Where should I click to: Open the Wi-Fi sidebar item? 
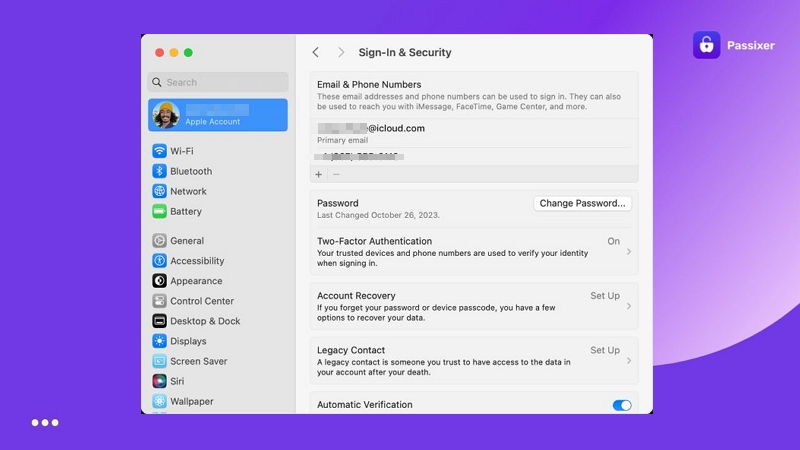click(x=218, y=151)
